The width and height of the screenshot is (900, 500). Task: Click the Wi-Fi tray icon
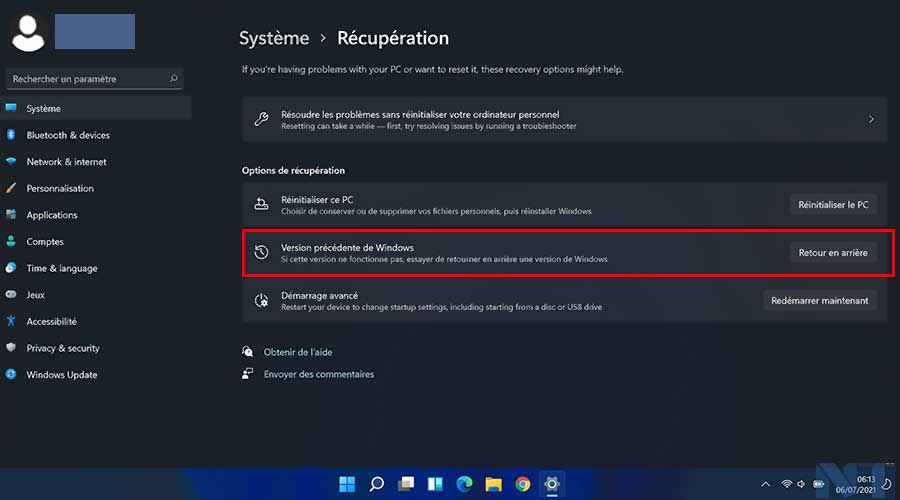coord(787,484)
